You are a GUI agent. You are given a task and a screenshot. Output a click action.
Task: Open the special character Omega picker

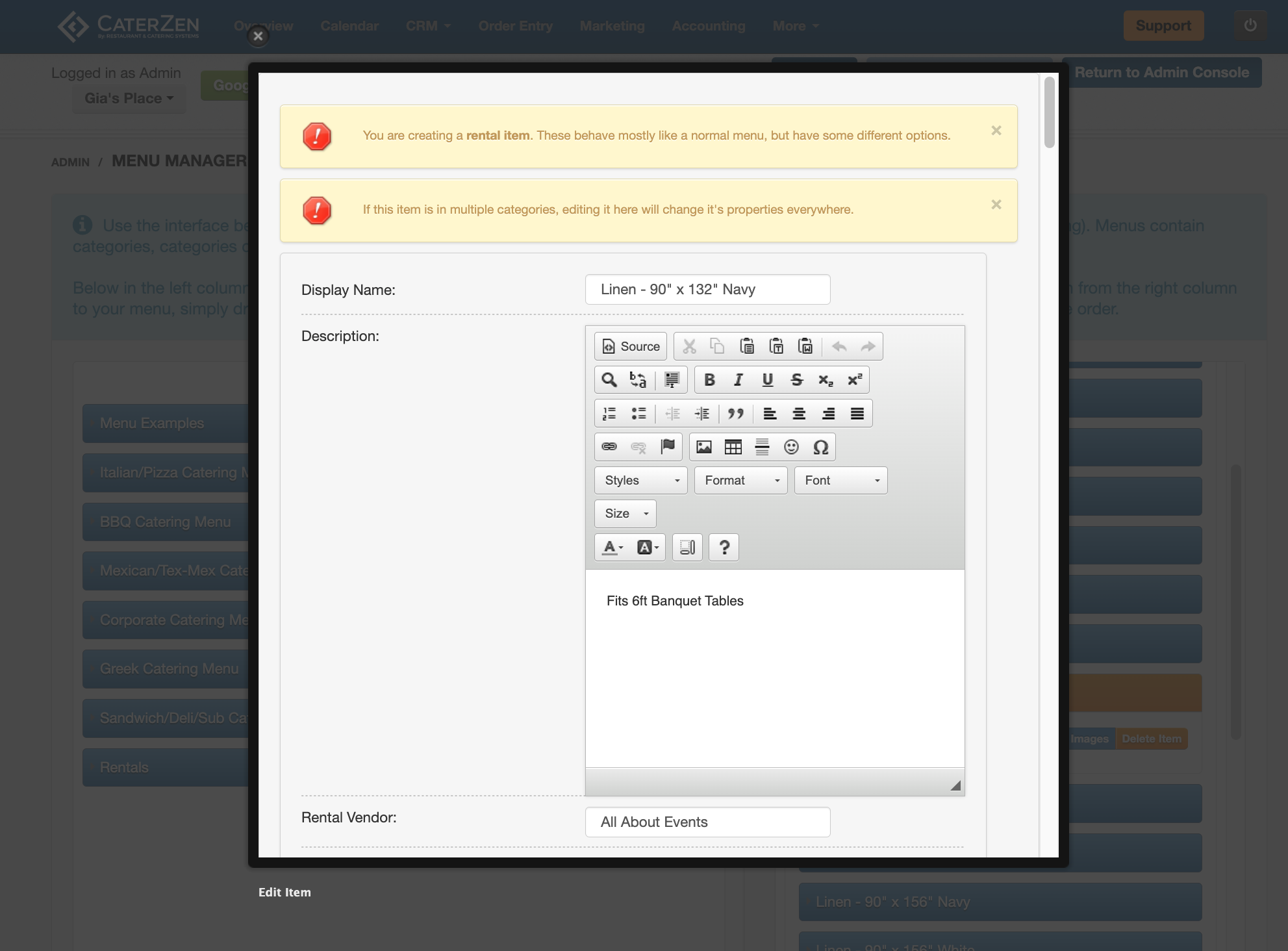click(820, 447)
